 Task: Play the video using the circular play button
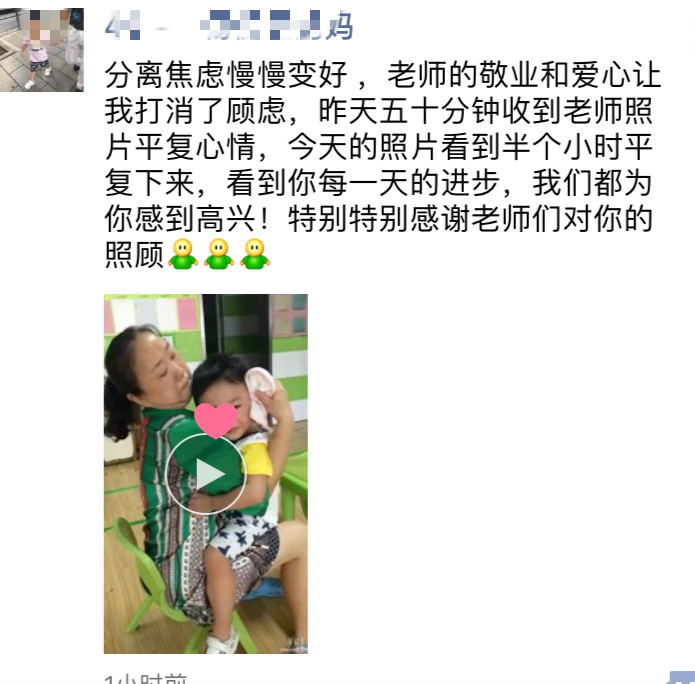point(206,474)
